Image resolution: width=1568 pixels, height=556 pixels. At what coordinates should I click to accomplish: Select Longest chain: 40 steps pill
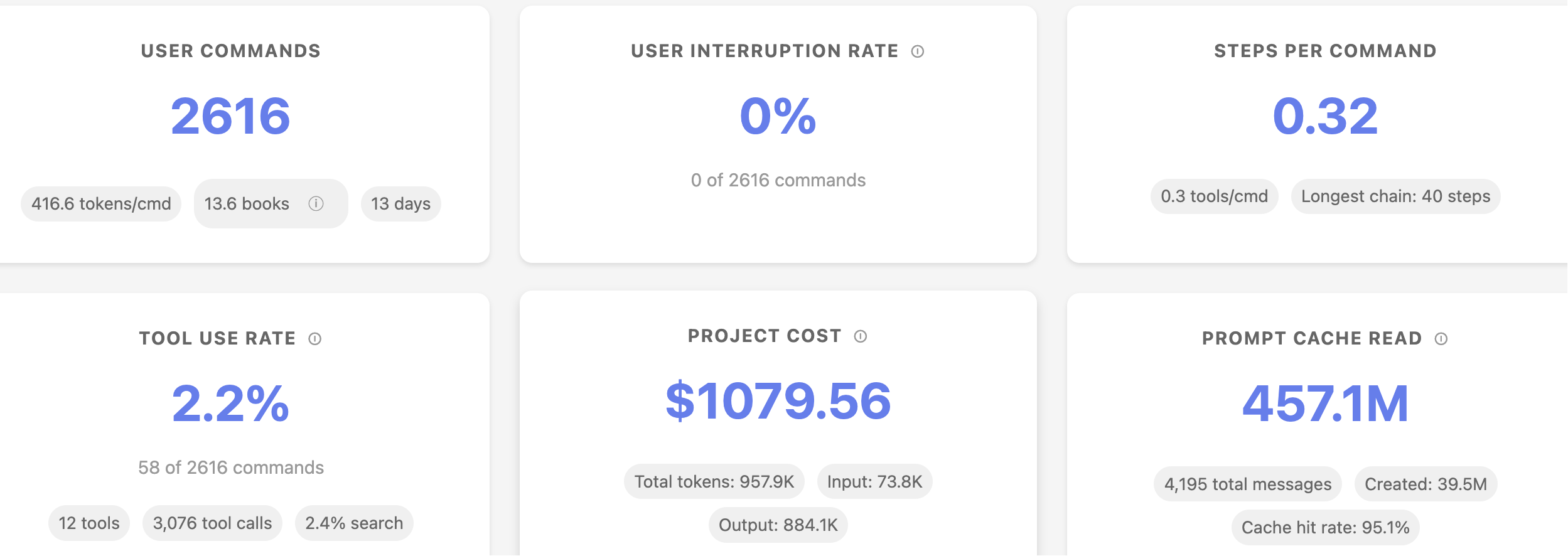(x=1395, y=196)
